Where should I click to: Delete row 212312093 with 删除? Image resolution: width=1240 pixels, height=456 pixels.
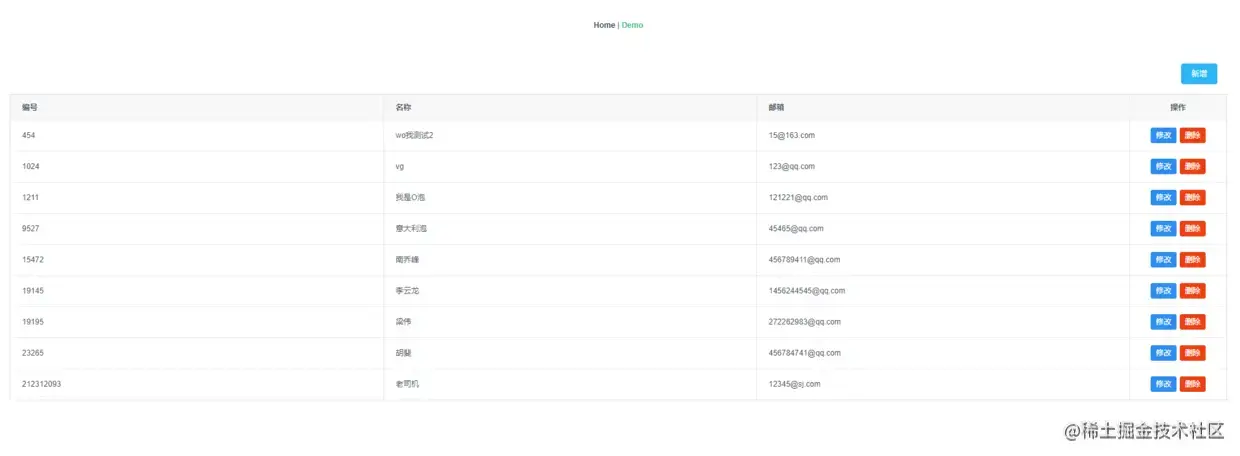coord(1192,383)
